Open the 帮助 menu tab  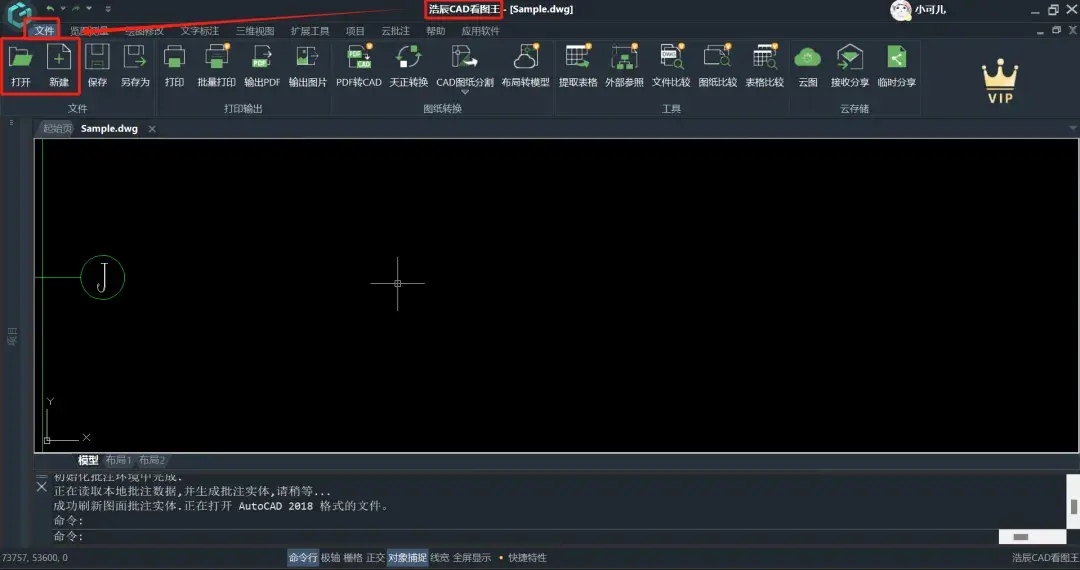tap(435, 31)
